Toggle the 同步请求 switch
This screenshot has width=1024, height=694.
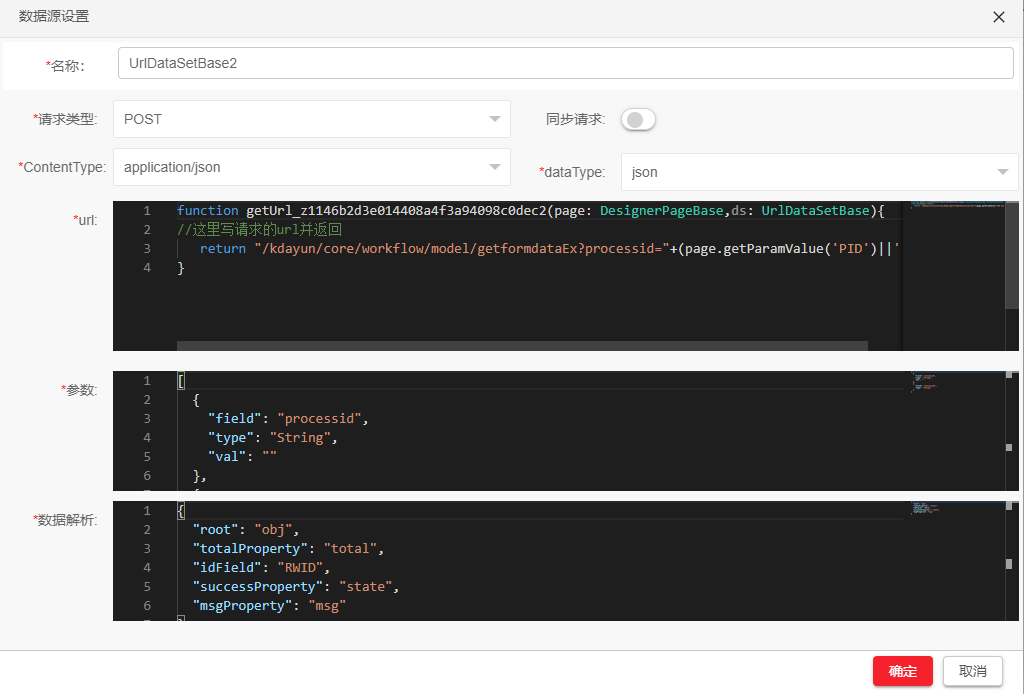coord(638,120)
